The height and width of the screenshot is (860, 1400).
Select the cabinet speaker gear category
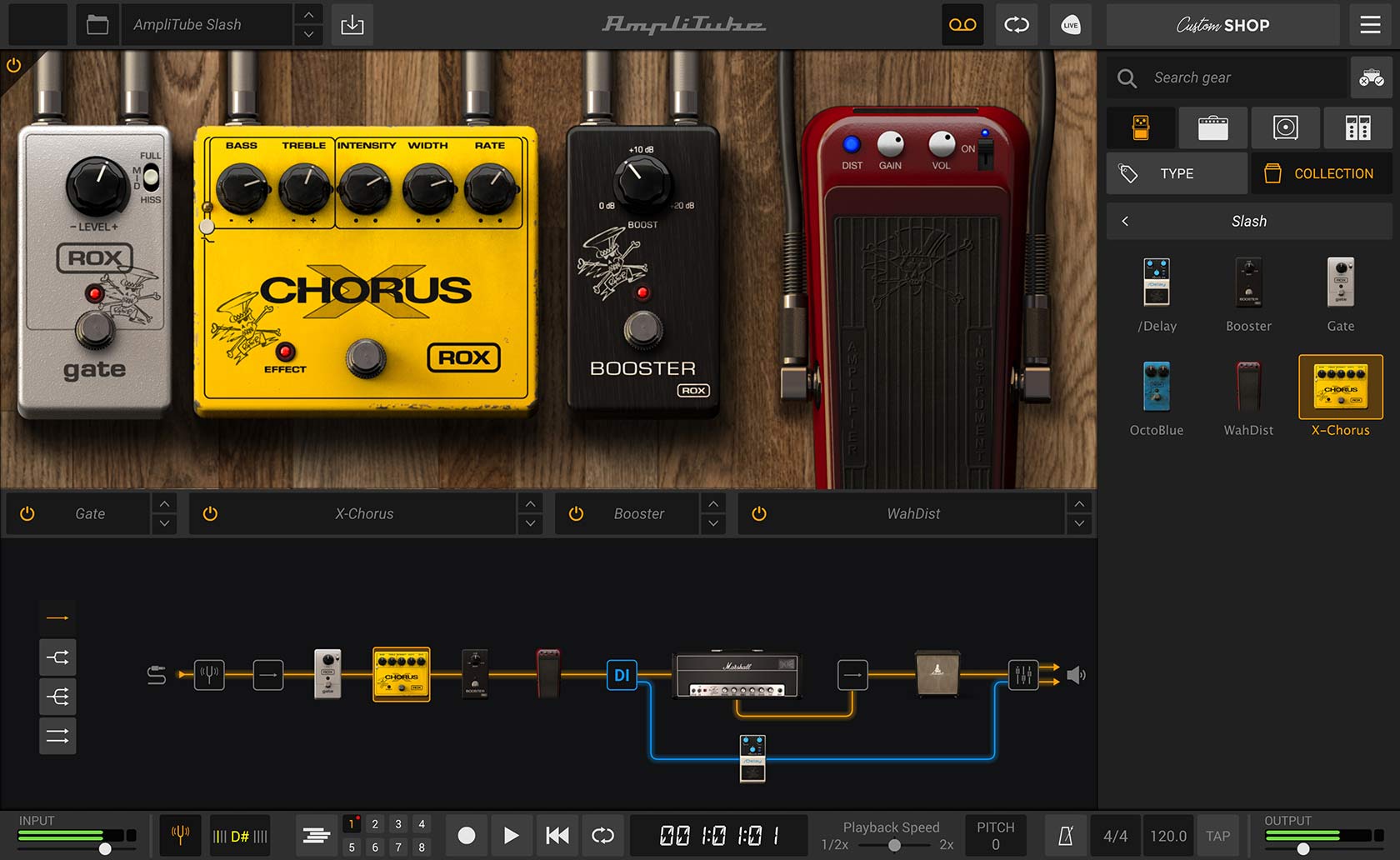pyautogui.click(x=1286, y=127)
